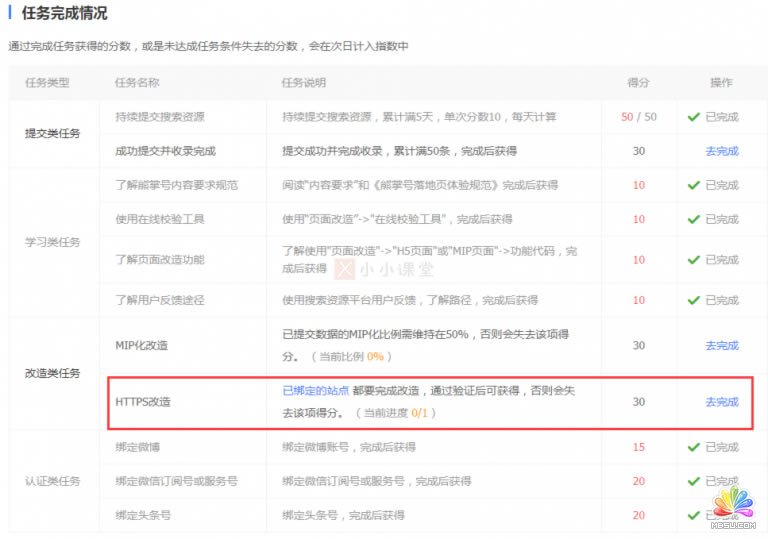Click task name 绑定头条号 in name column

[x=143, y=515]
